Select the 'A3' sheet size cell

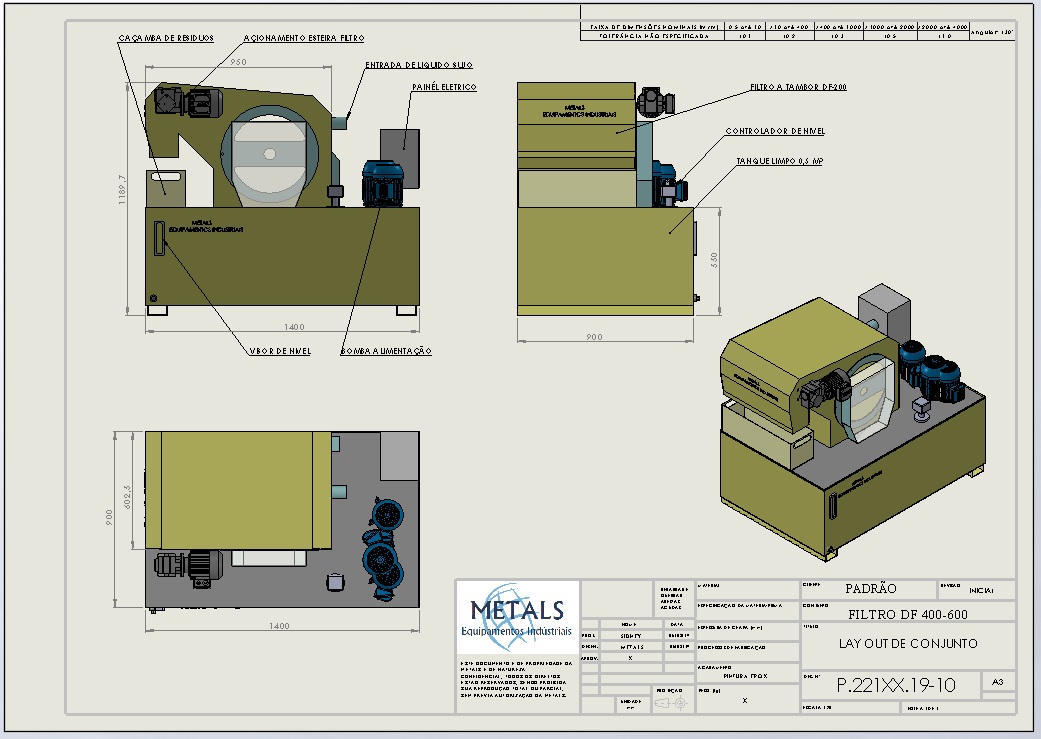pos(997,682)
